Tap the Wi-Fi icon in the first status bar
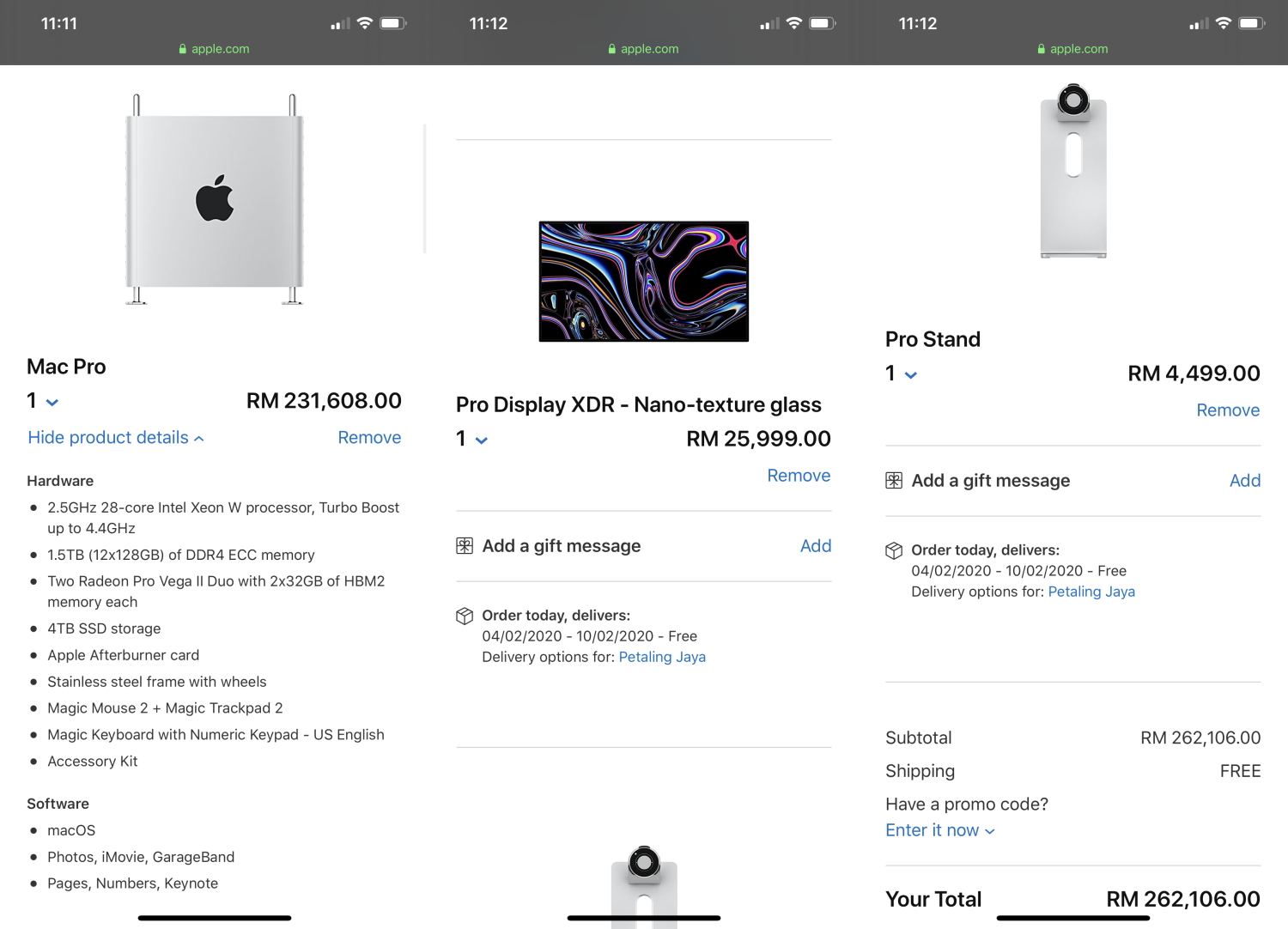 click(365, 23)
